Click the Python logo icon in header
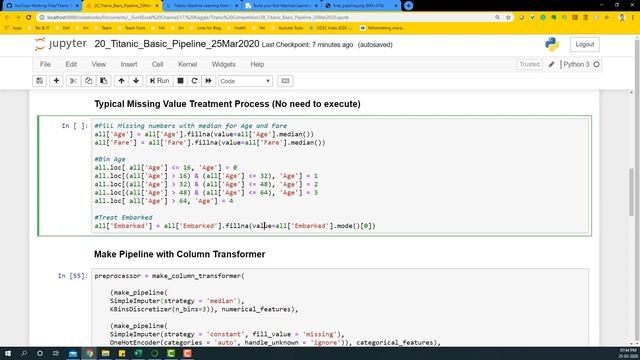This screenshot has width=640, height=360. (552, 44)
